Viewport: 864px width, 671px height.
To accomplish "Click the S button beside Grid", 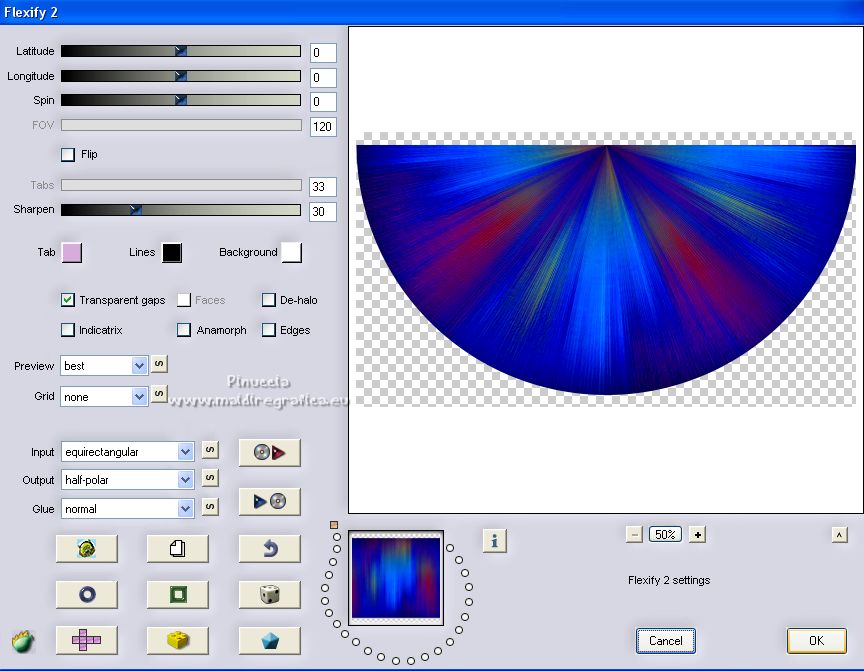I will 159,393.
